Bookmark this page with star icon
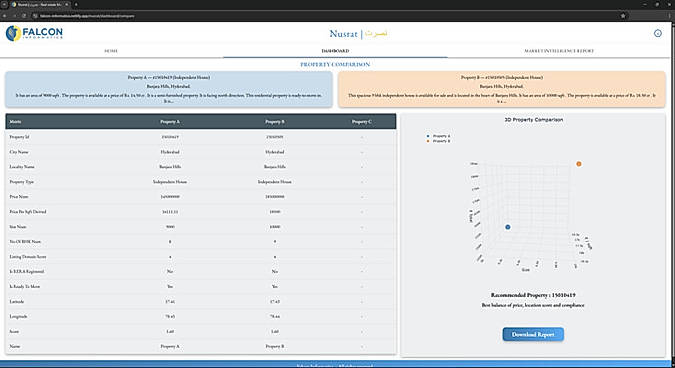This screenshot has width=675, height=368. pyautogui.click(x=622, y=16)
